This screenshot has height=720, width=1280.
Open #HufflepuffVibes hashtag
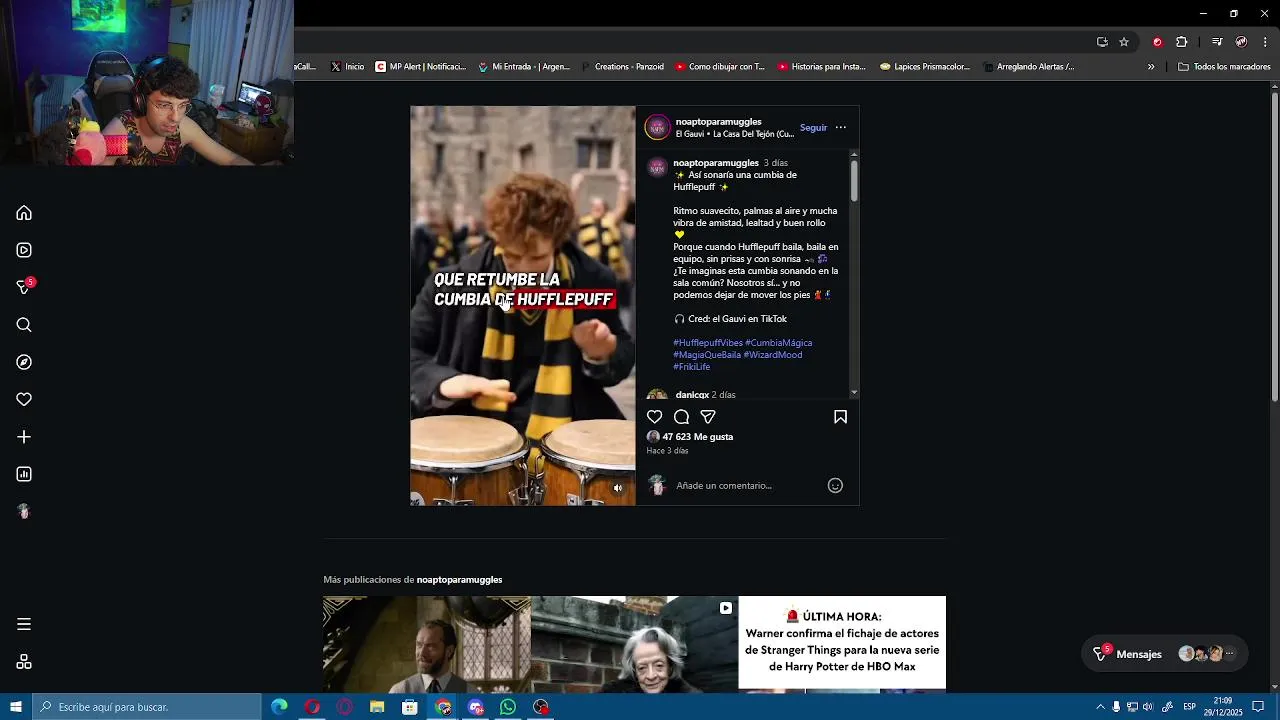point(708,343)
